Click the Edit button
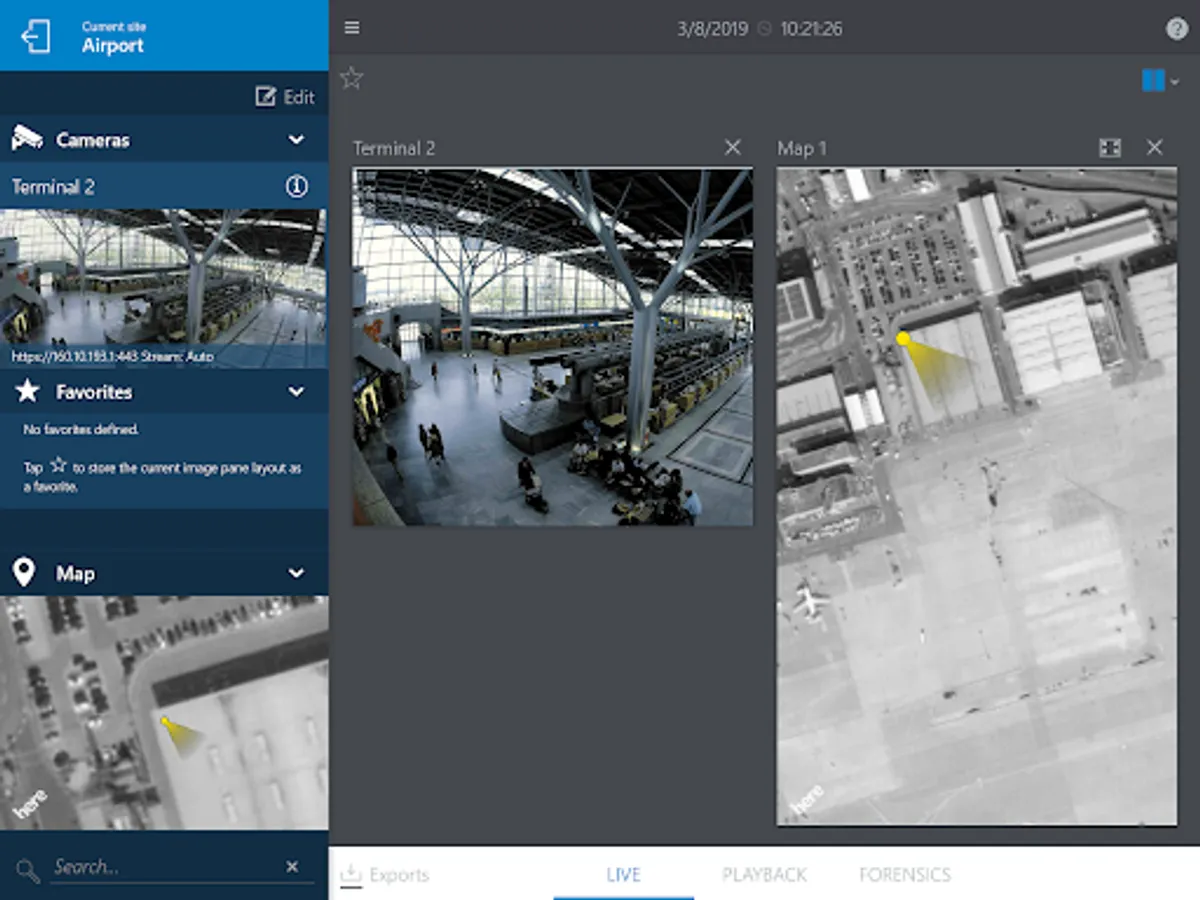The image size is (1200, 900). pos(285,97)
